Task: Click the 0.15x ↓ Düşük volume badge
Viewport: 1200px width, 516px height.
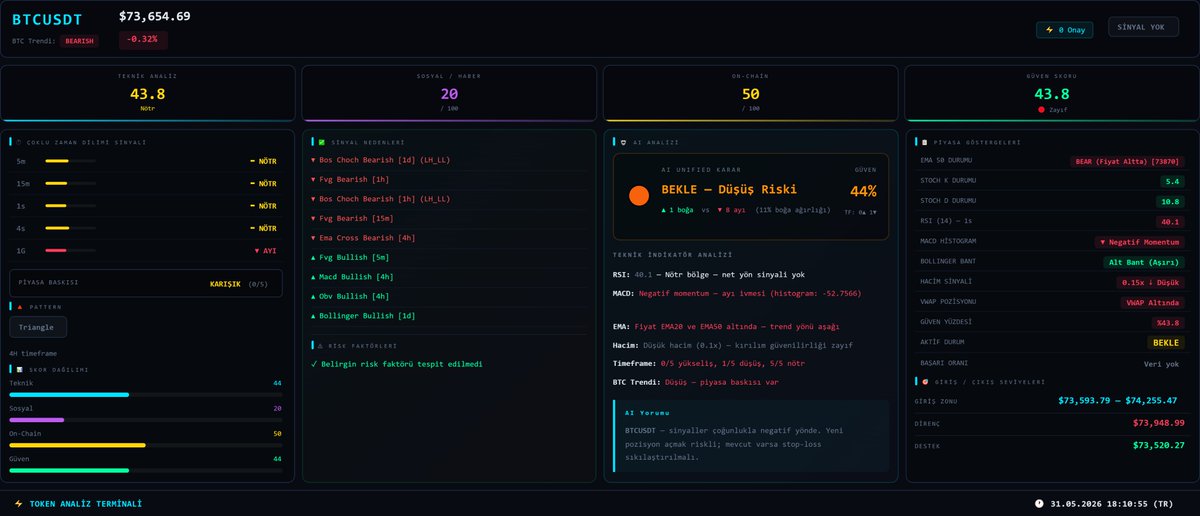Action: point(1151,282)
